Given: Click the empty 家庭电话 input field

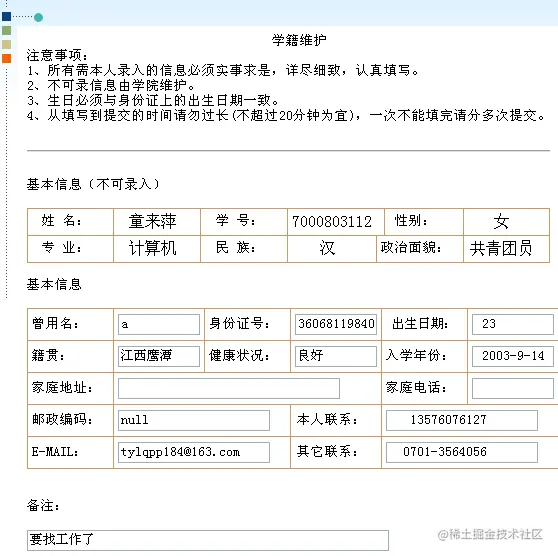Looking at the screenshot, I should [512, 388].
